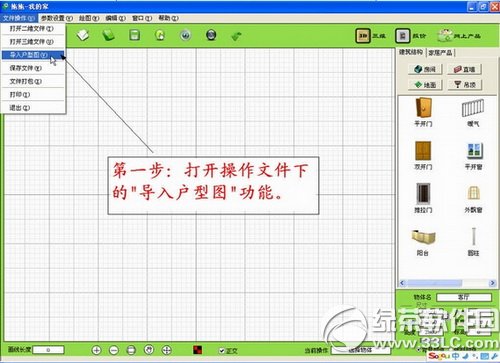Select the pan hand tool icon

pos(149,350)
